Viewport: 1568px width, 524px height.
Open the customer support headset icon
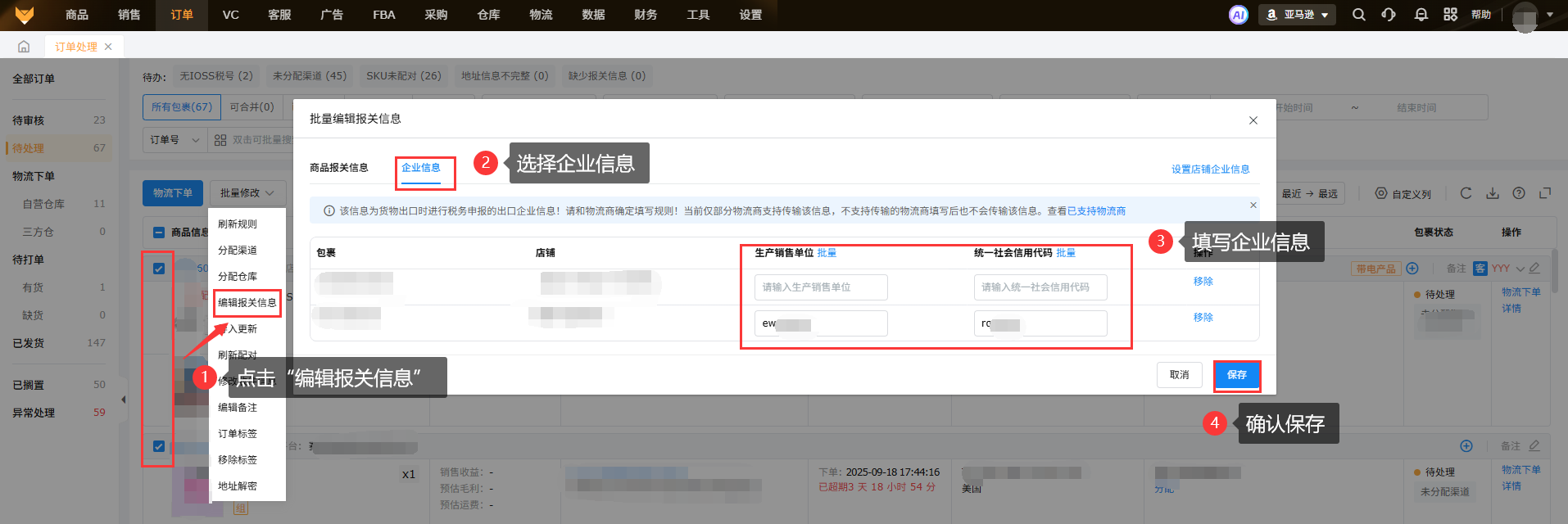pyautogui.click(x=1389, y=15)
